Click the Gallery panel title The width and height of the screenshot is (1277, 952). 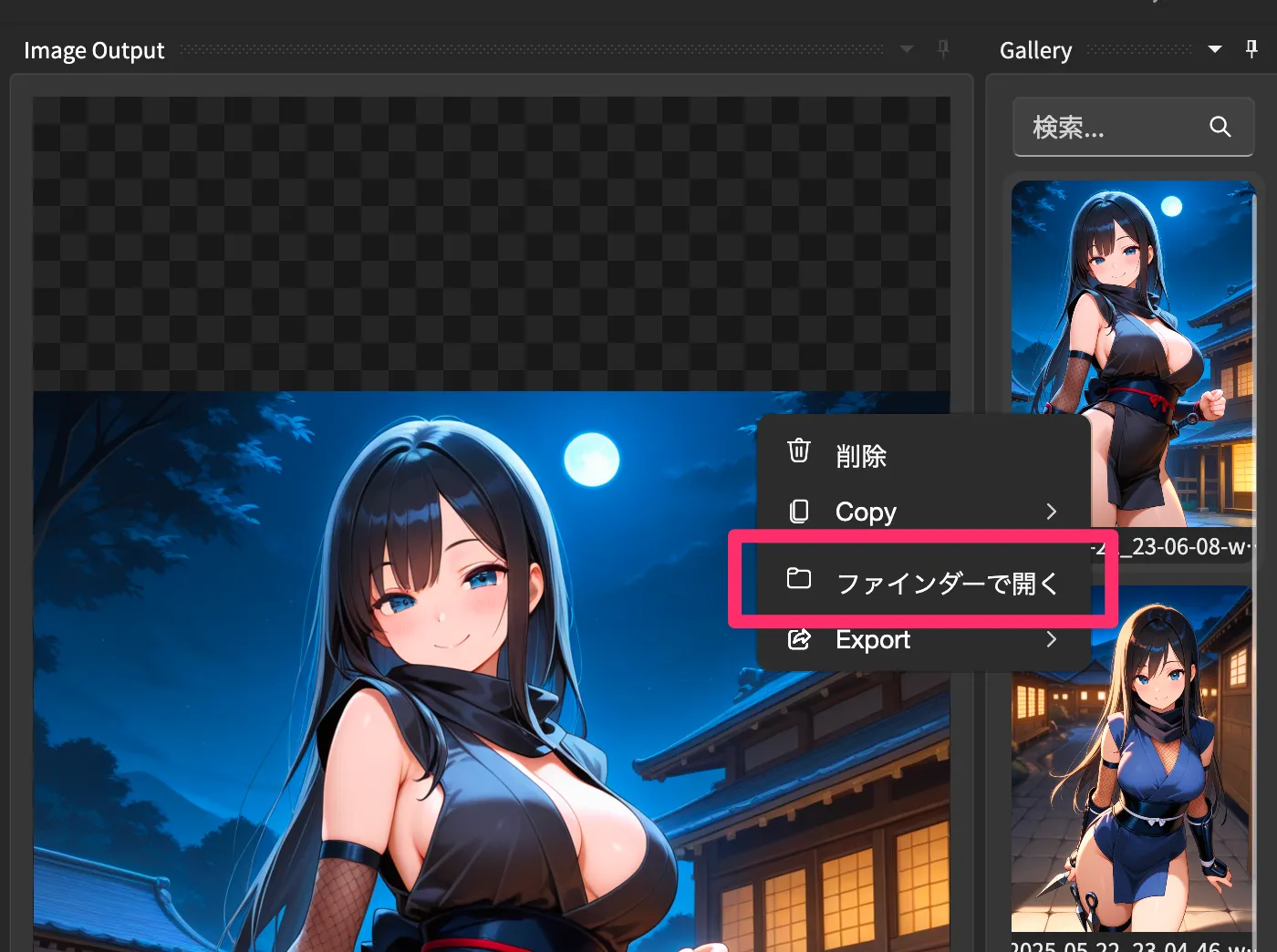pyautogui.click(x=1035, y=50)
